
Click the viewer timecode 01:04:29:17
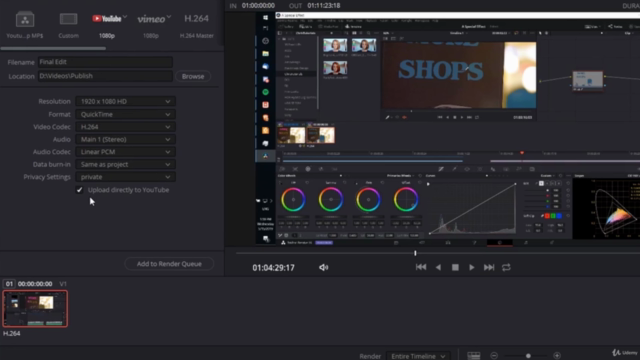coord(273,268)
